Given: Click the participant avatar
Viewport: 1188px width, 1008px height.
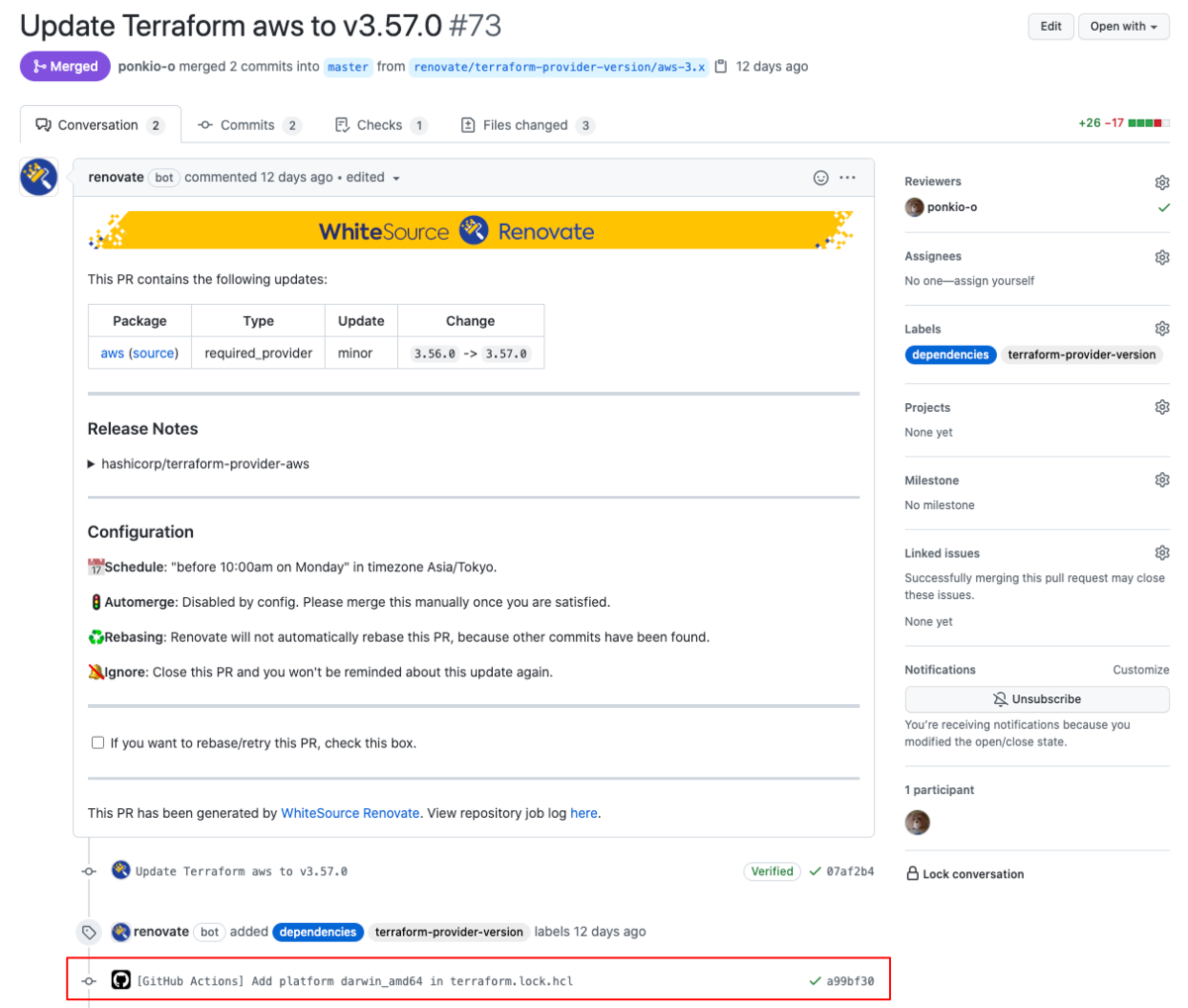Looking at the screenshot, I should coord(918,822).
